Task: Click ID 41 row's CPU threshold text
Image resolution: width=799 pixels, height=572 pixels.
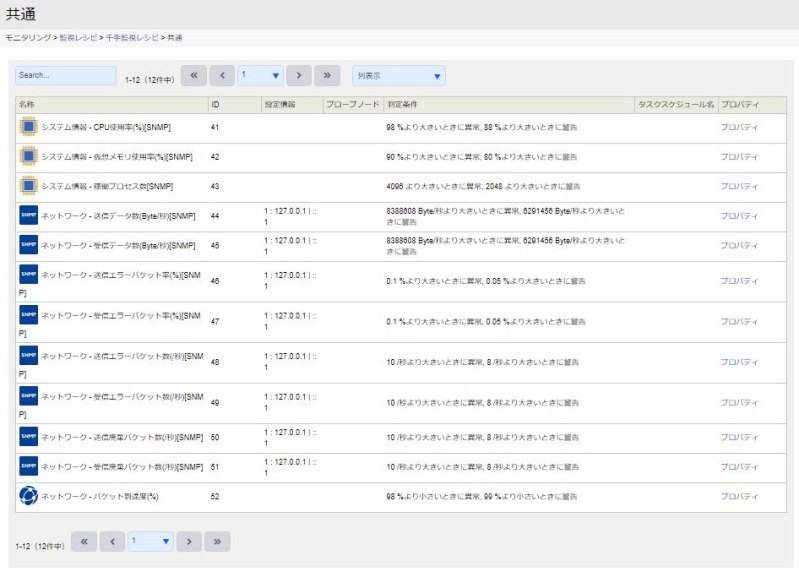Action: [482, 127]
